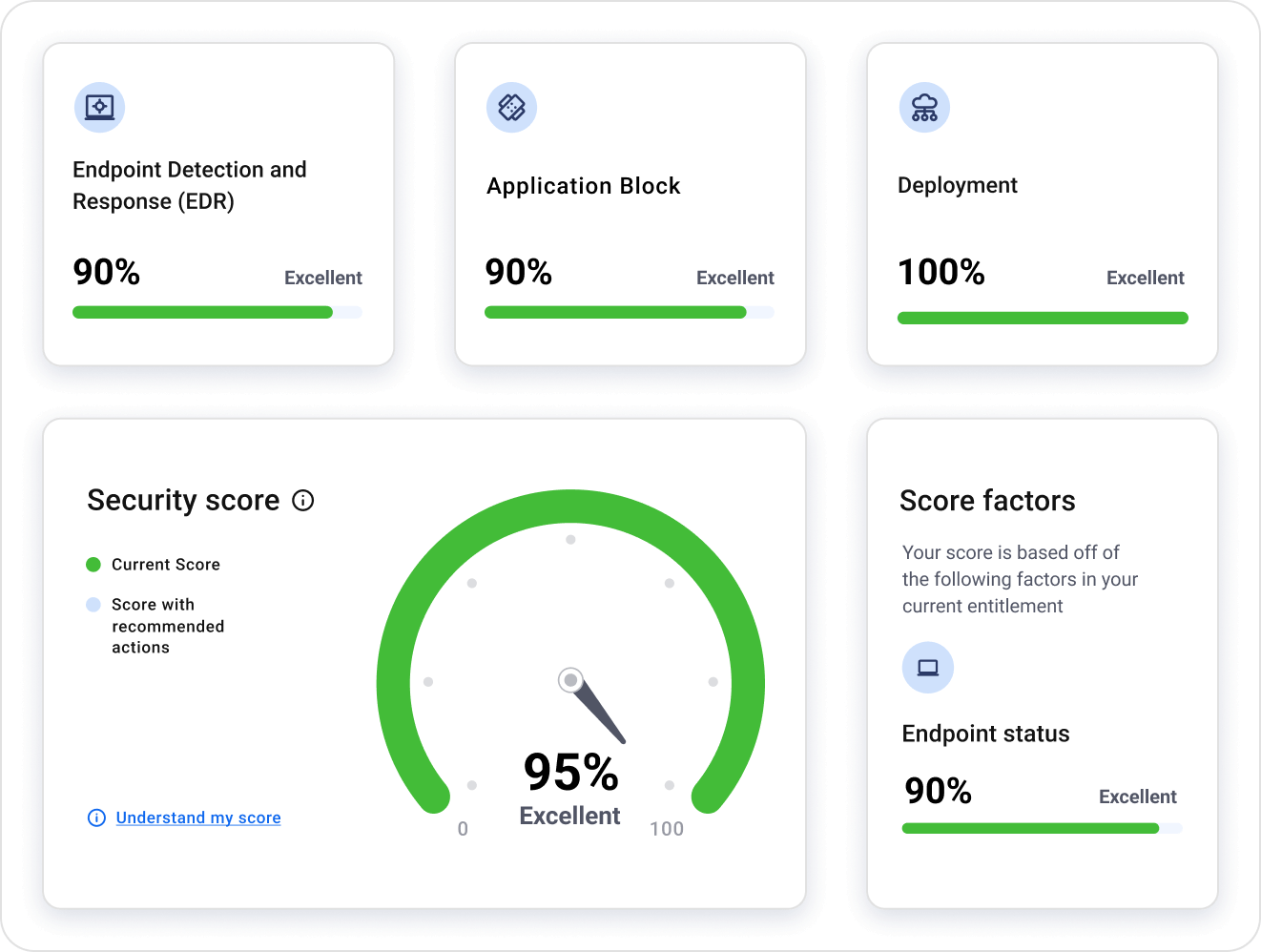Click the Endpoint status progress bar
Viewport: 1261px width, 952px height.
(1042, 828)
